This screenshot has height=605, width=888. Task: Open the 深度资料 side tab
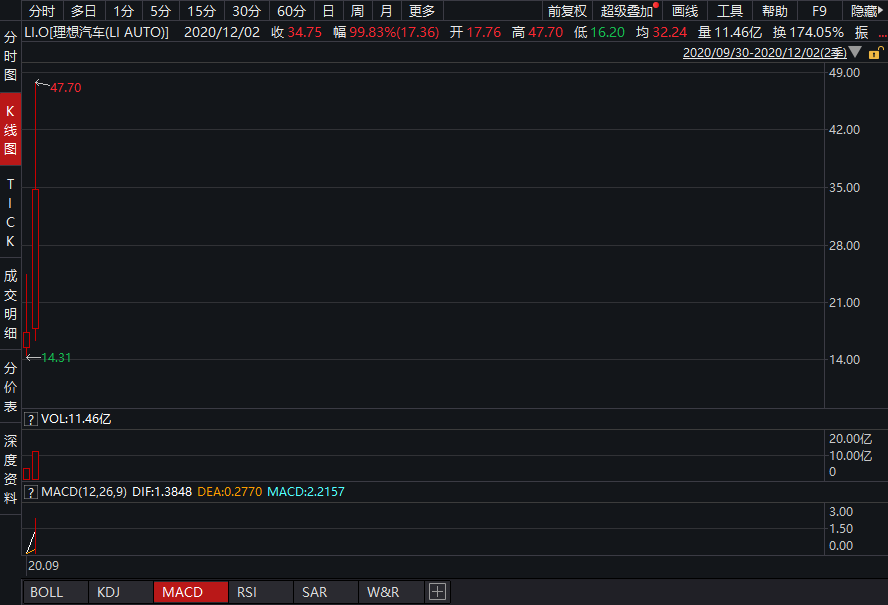click(x=10, y=469)
